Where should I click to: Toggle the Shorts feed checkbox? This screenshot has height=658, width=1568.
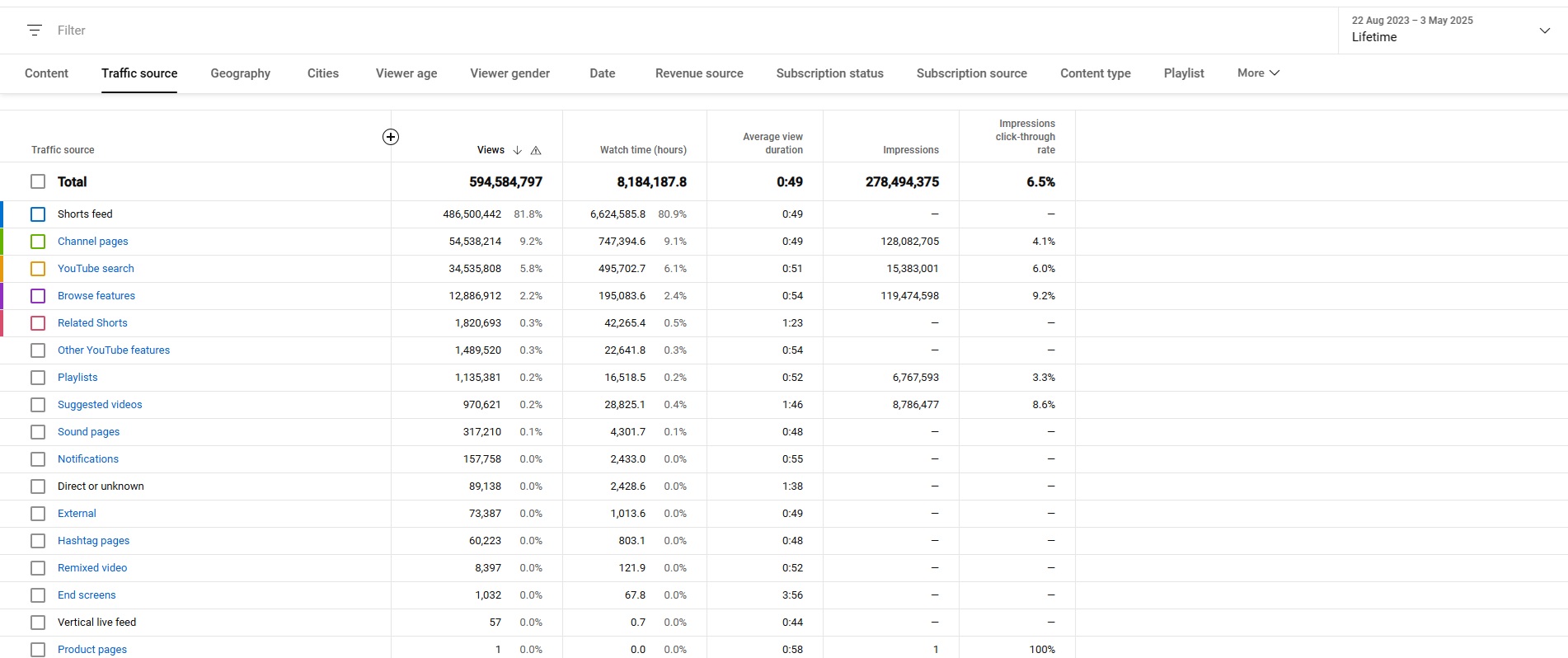pos(38,214)
